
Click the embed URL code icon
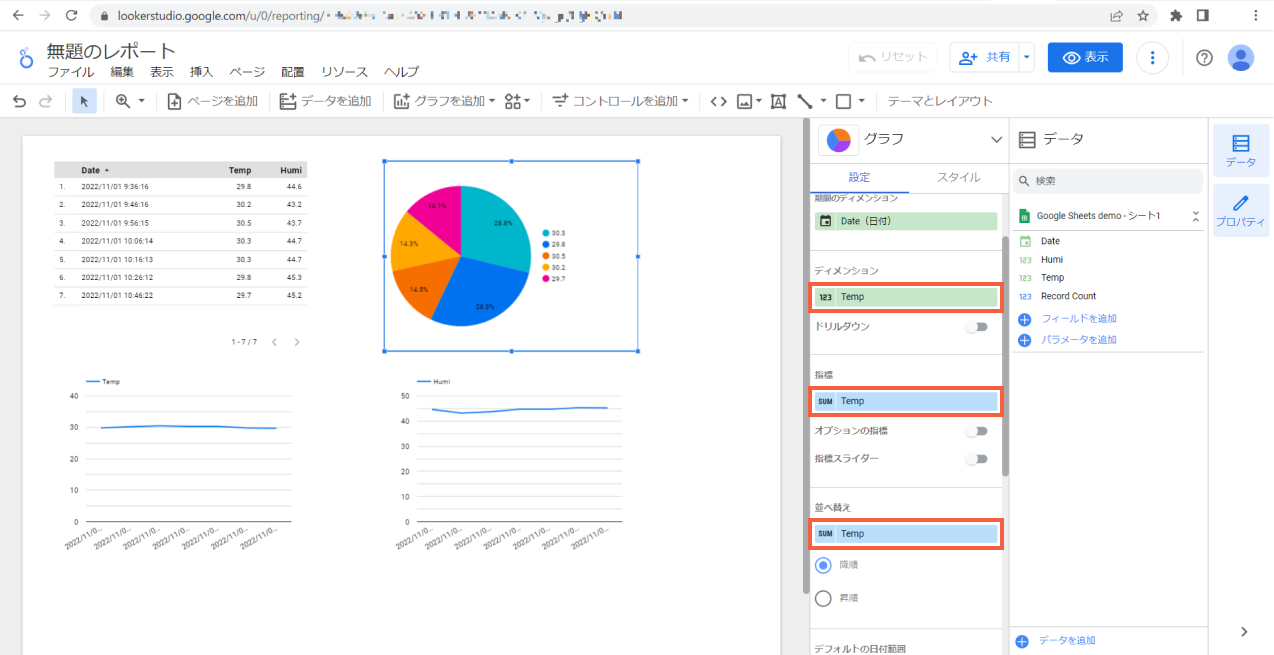(718, 101)
